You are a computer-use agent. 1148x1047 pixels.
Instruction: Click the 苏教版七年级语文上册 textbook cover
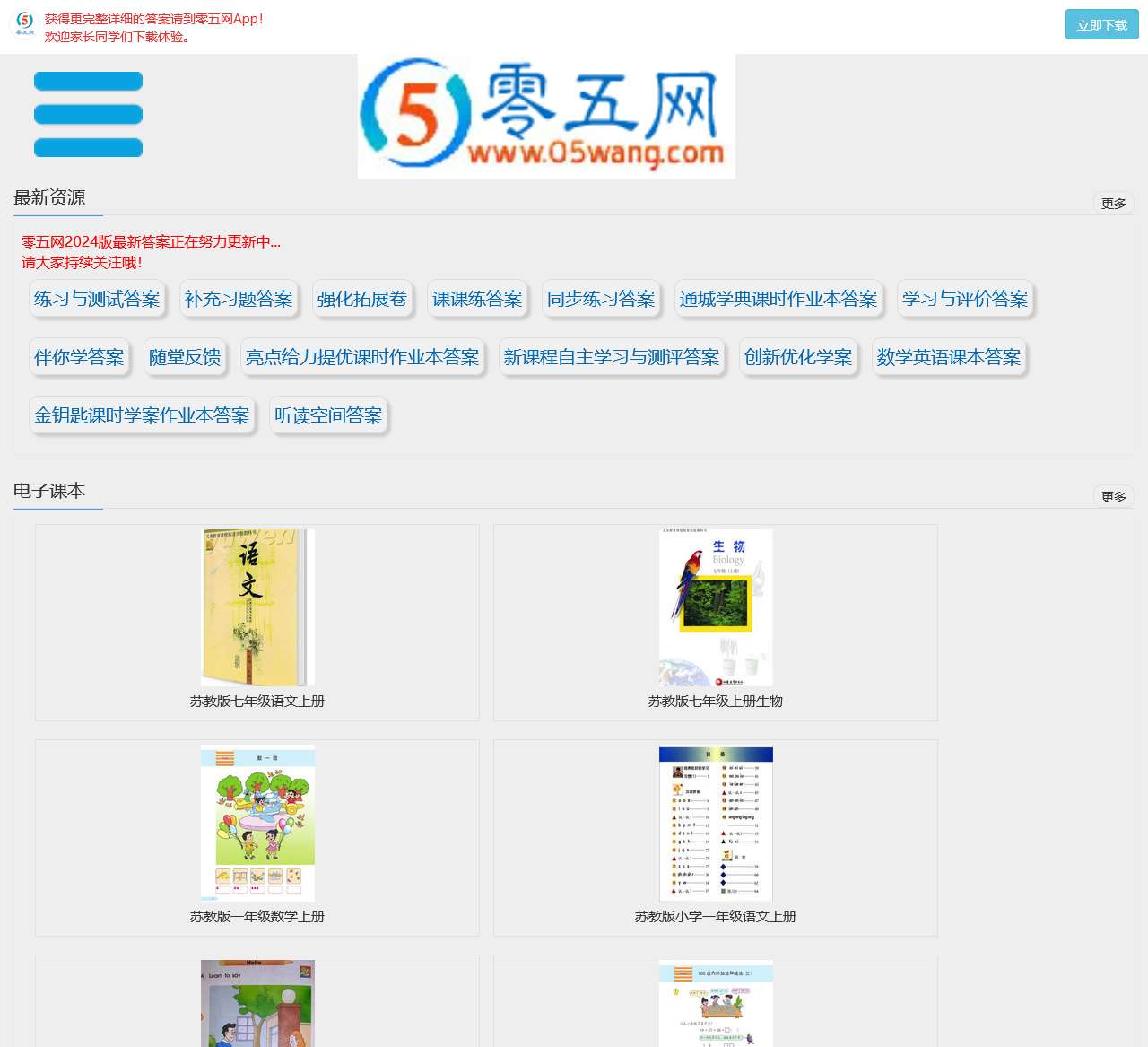pyautogui.click(x=257, y=607)
